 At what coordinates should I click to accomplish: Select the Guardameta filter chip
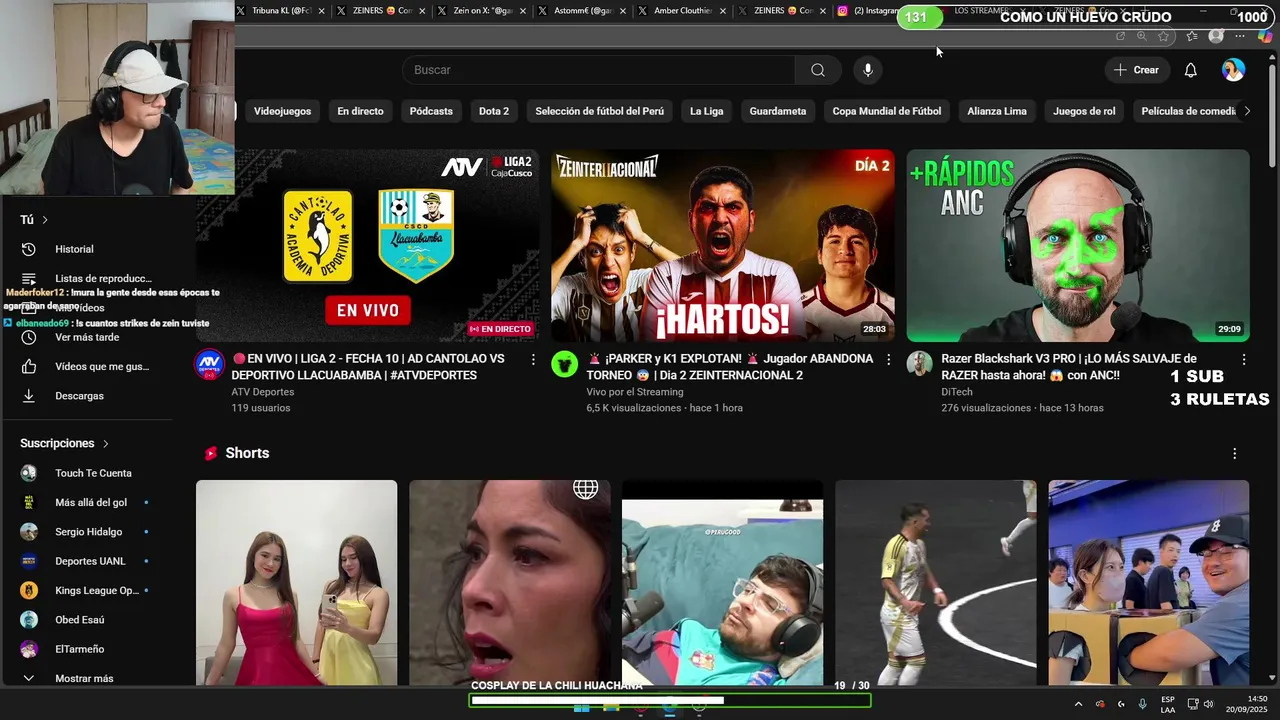pos(777,111)
